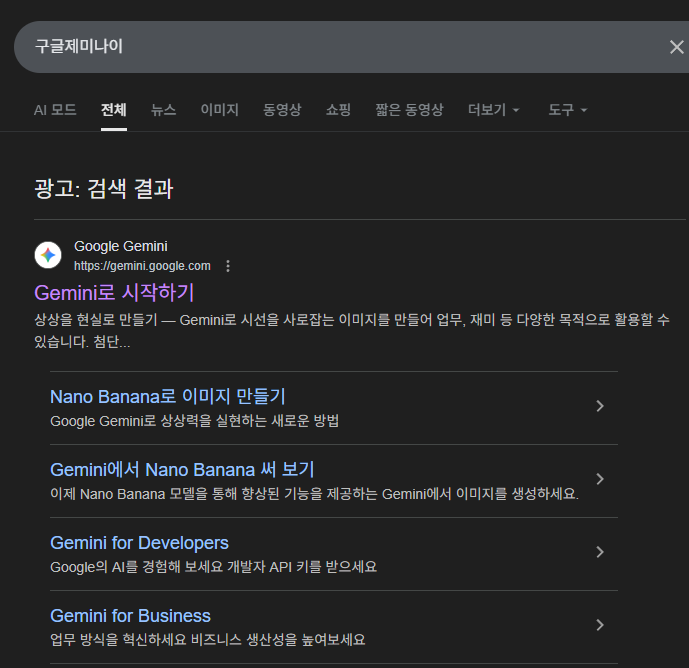Click text 업무 방식을 혁신하세요 비즈니스 생산성을 높여보세요

tap(207, 640)
